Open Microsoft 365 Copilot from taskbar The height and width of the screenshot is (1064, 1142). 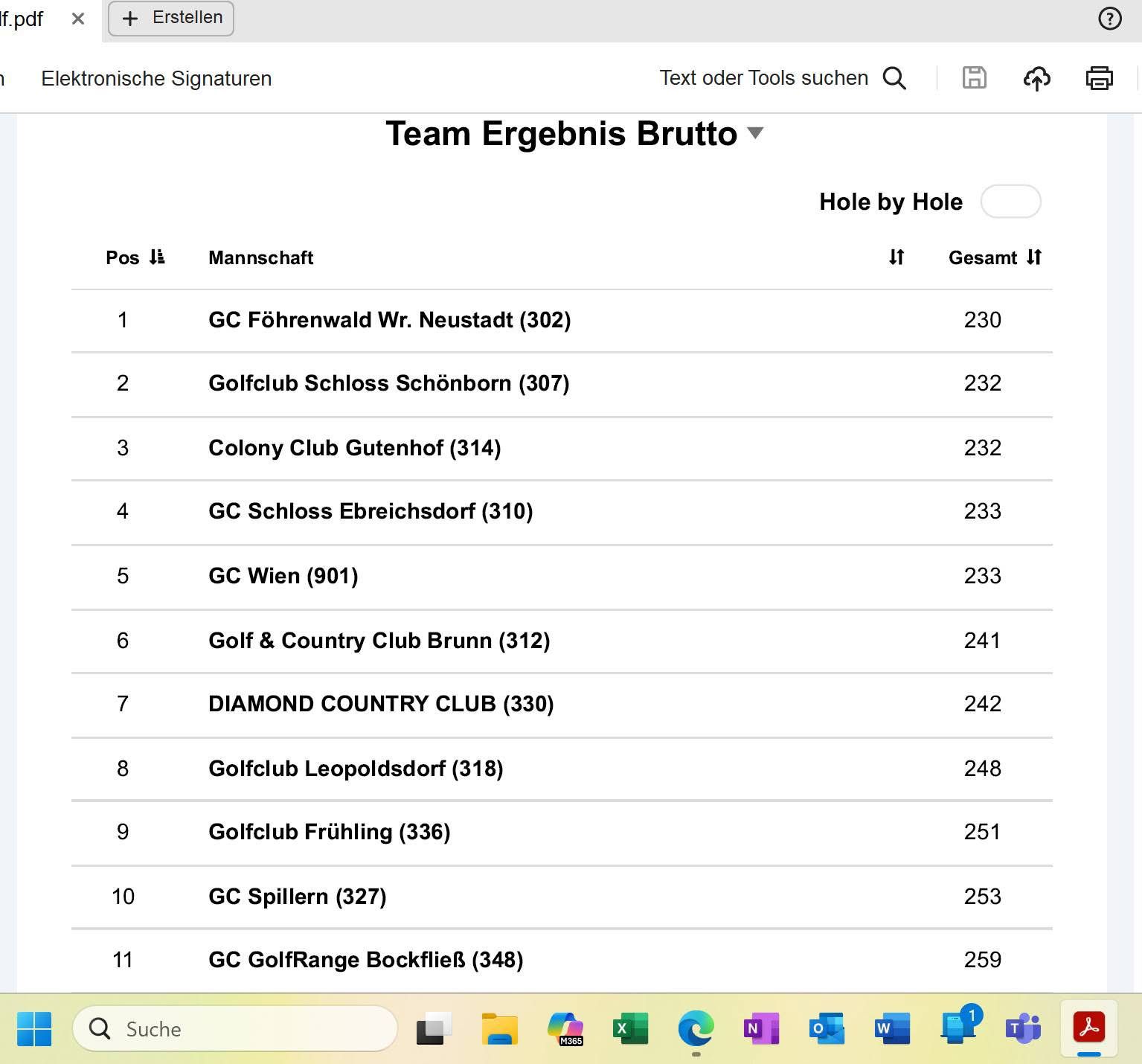pos(565,1029)
